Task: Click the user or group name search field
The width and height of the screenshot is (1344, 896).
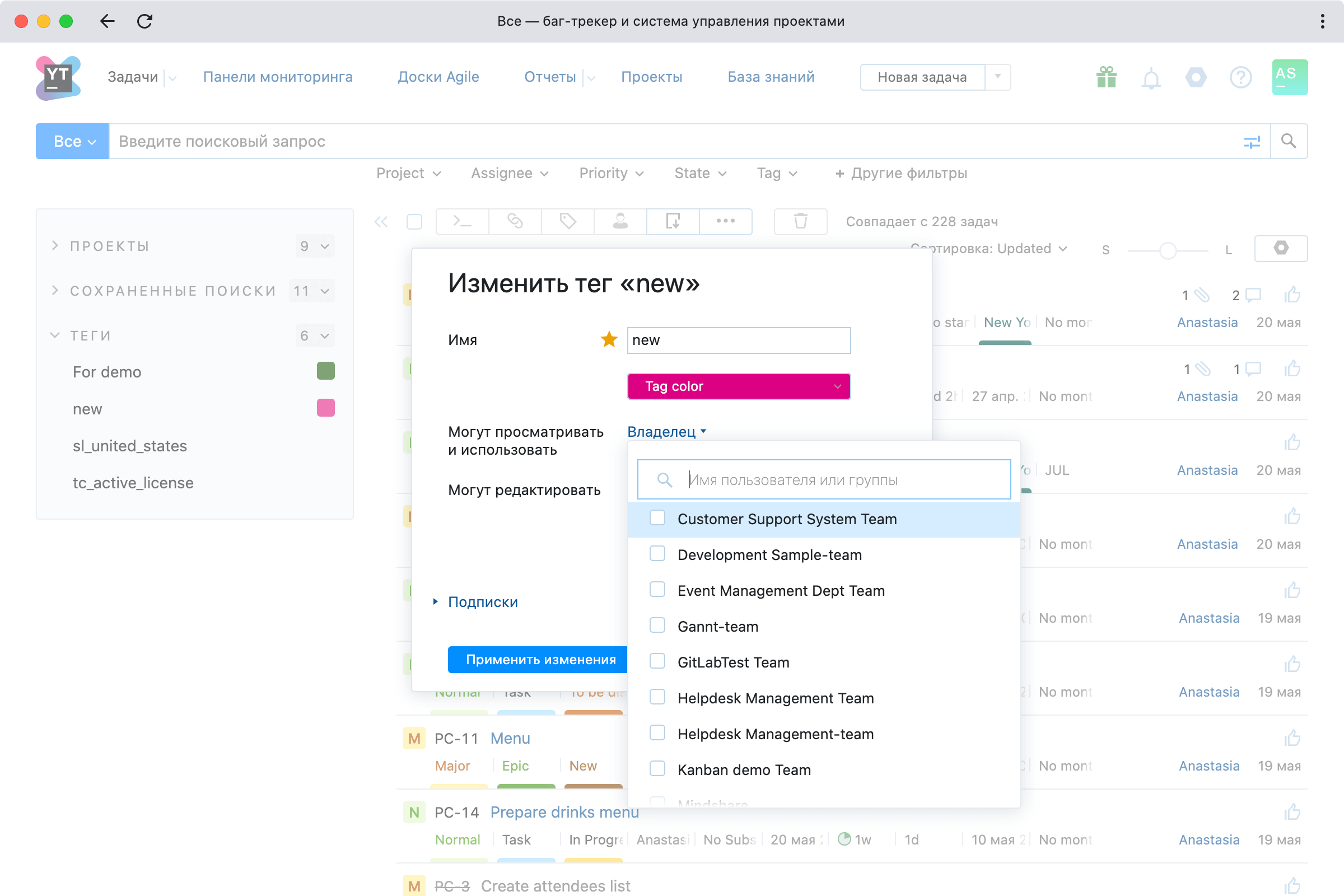Action: click(x=824, y=479)
